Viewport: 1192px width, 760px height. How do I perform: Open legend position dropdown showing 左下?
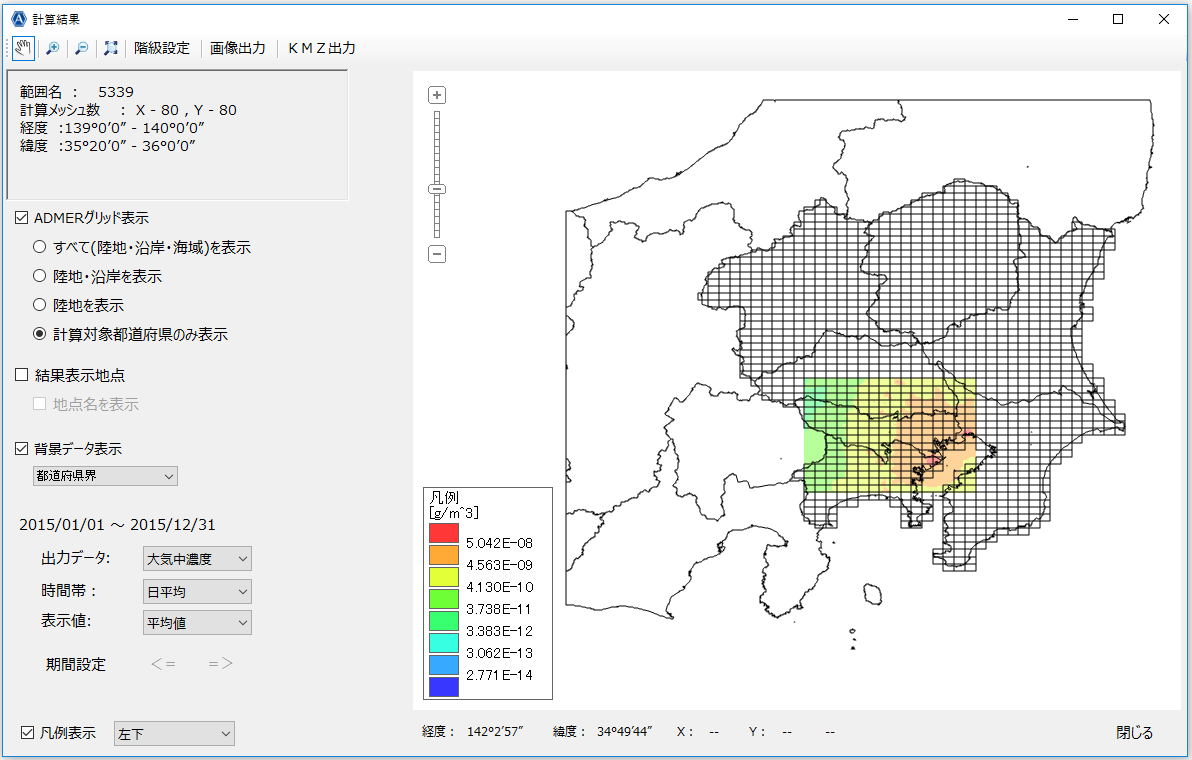pos(174,733)
